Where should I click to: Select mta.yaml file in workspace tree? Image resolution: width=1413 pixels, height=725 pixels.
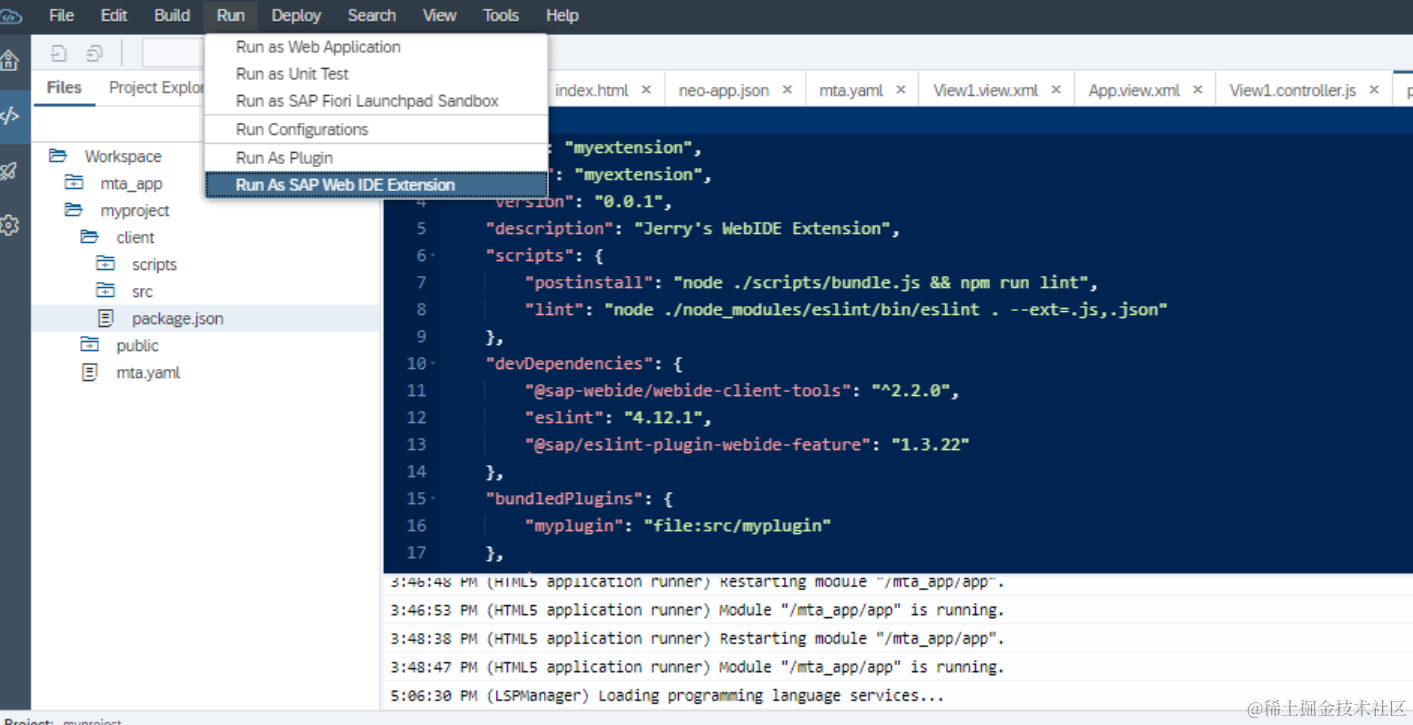(148, 372)
